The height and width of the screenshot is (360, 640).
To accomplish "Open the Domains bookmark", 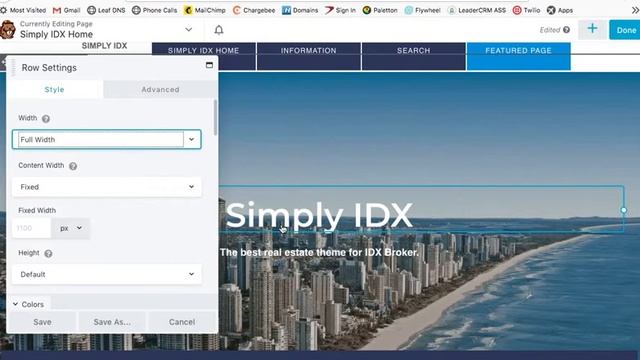I will pyautogui.click(x=300, y=10).
